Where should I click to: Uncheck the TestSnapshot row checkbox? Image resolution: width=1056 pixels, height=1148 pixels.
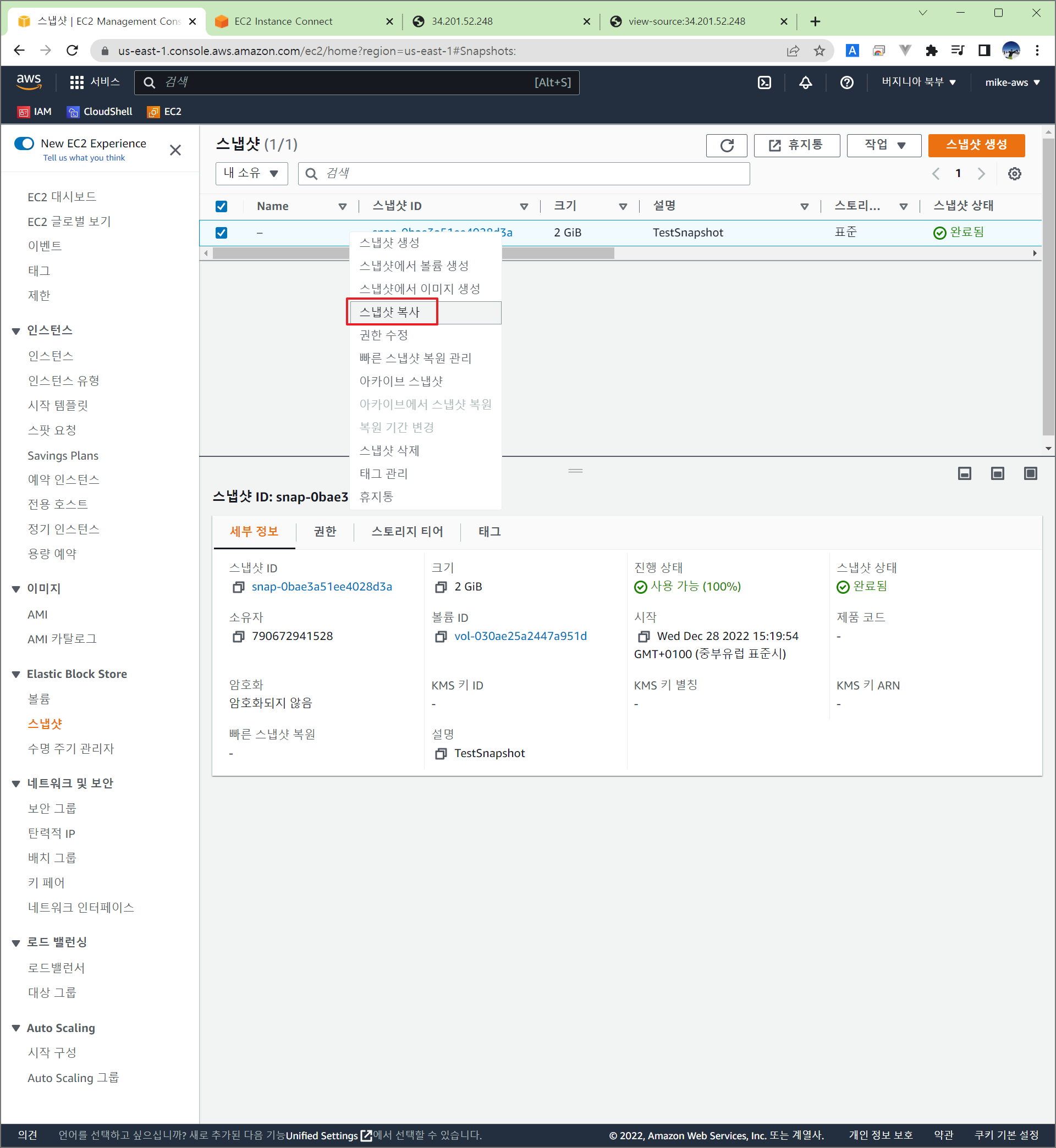click(221, 233)
